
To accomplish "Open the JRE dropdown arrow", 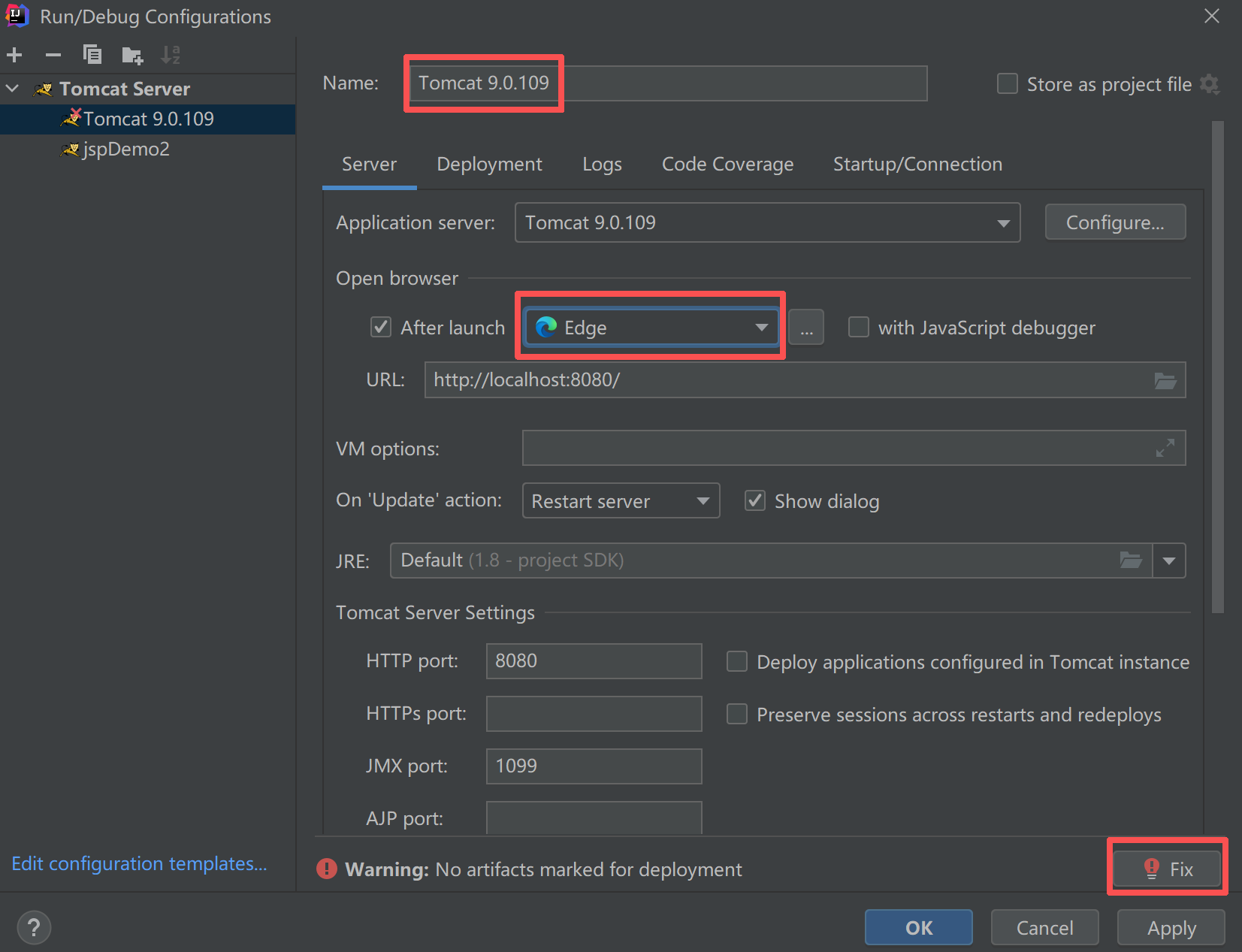I will click(1169, 561).
